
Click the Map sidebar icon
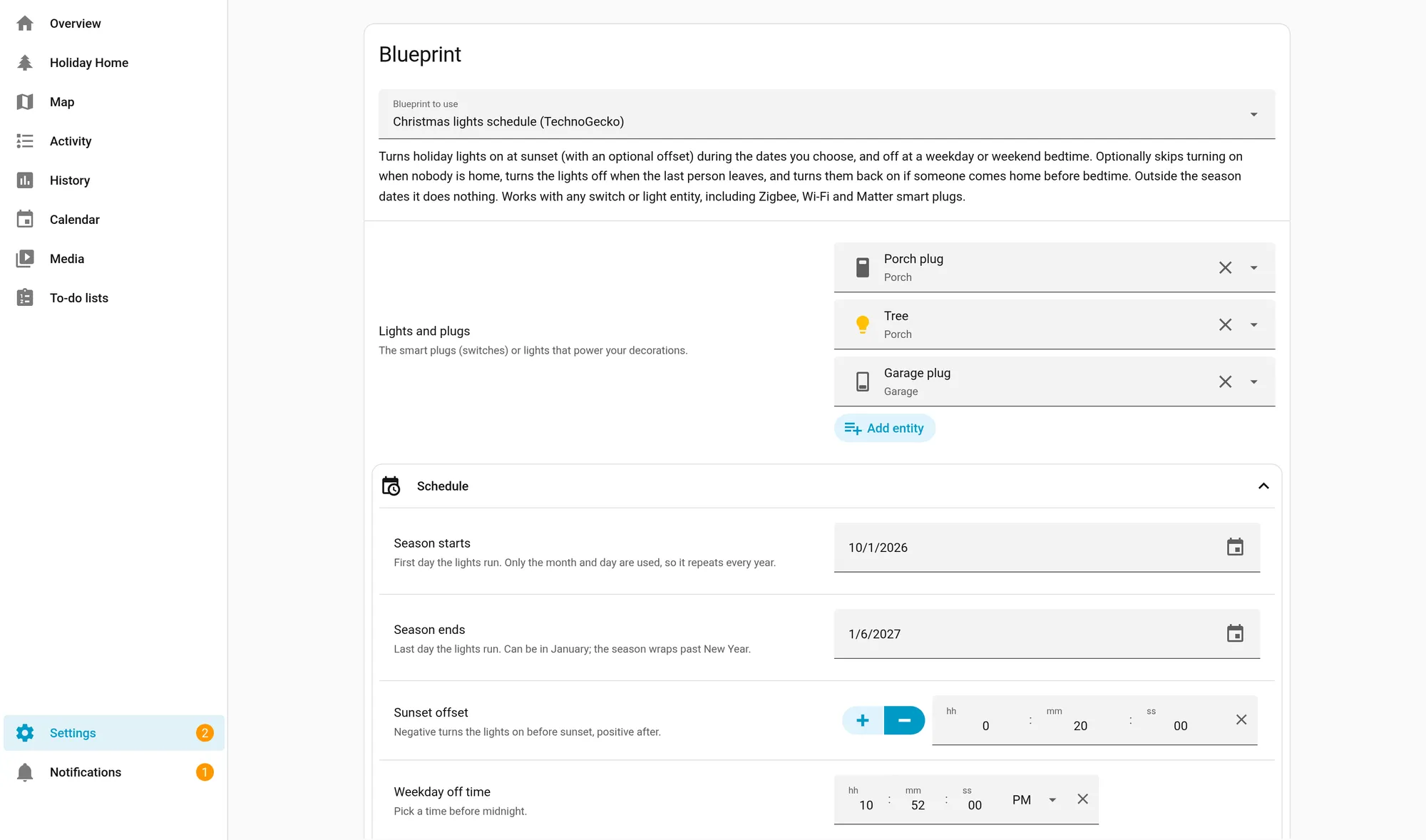pyautogui.click(x=25, y=102)
